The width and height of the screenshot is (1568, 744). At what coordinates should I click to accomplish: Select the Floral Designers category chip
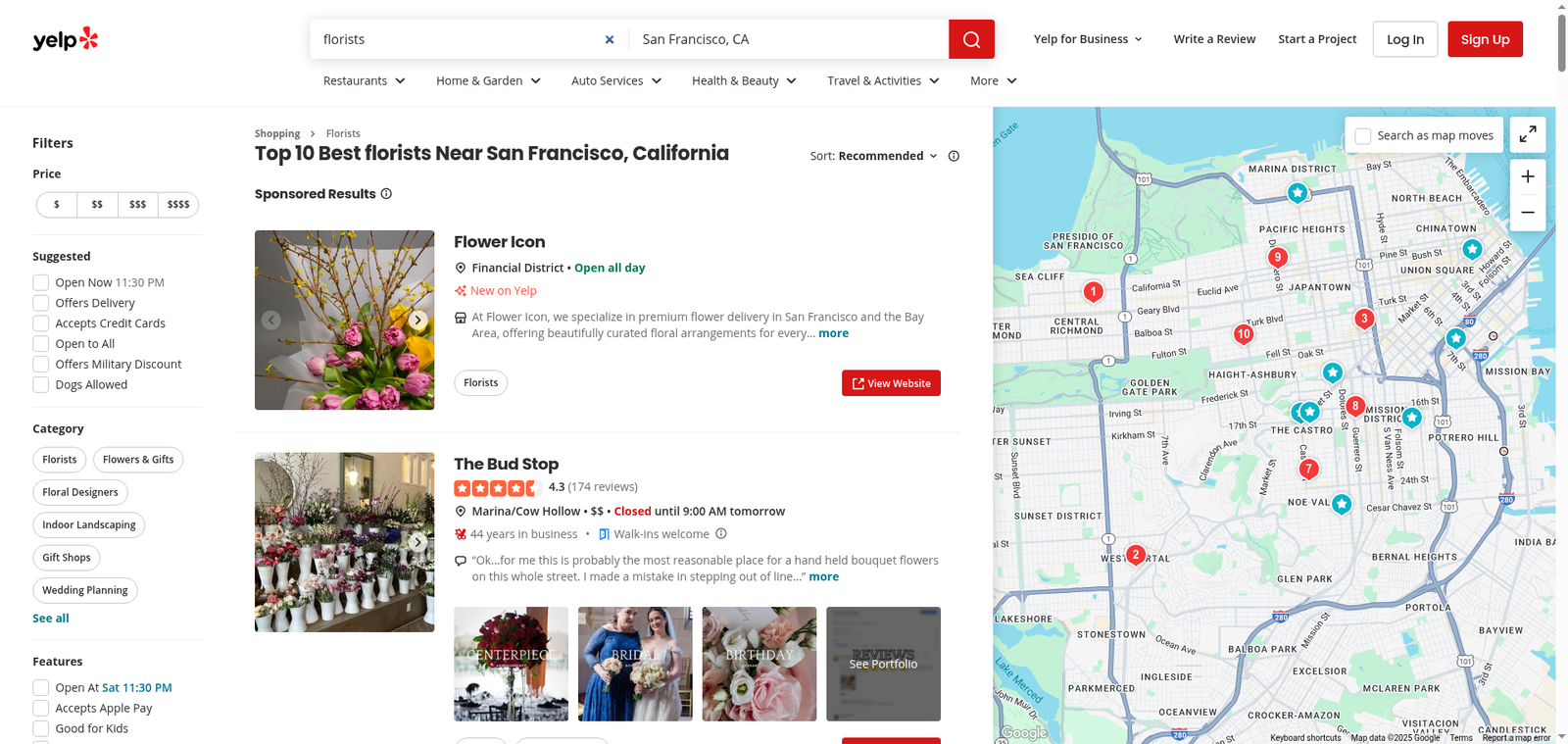point(80,492)
